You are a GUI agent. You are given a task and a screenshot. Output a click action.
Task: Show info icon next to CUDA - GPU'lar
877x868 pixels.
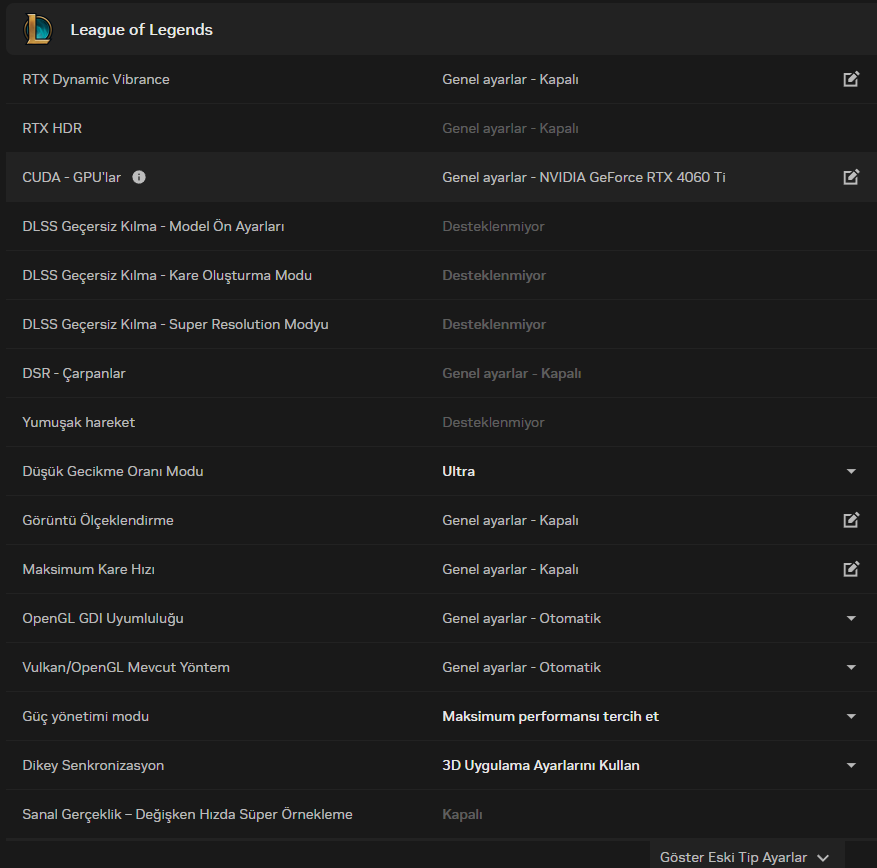pyautogui.click(x=139, y=177)
